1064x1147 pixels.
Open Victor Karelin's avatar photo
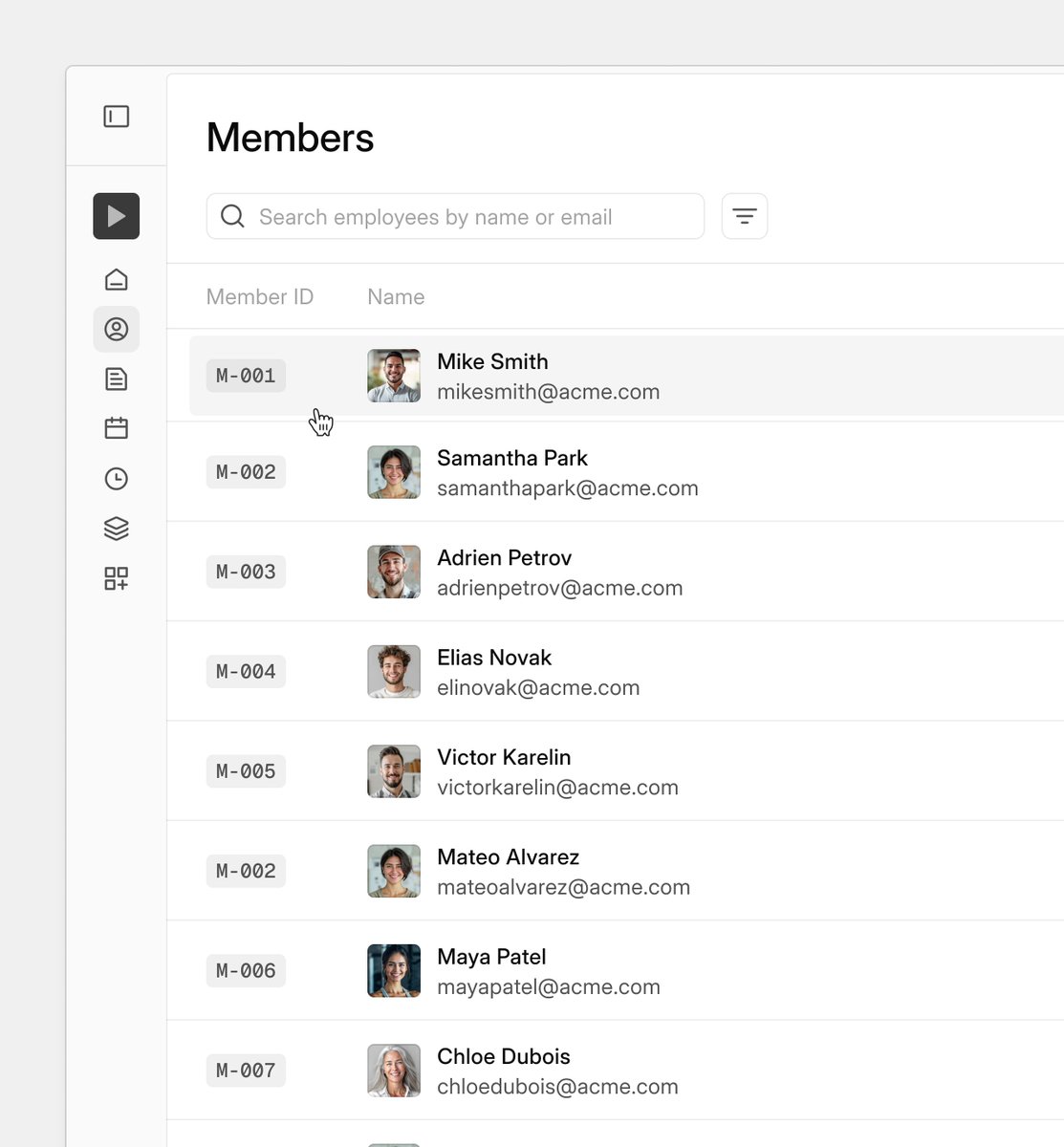pos(394,771)
